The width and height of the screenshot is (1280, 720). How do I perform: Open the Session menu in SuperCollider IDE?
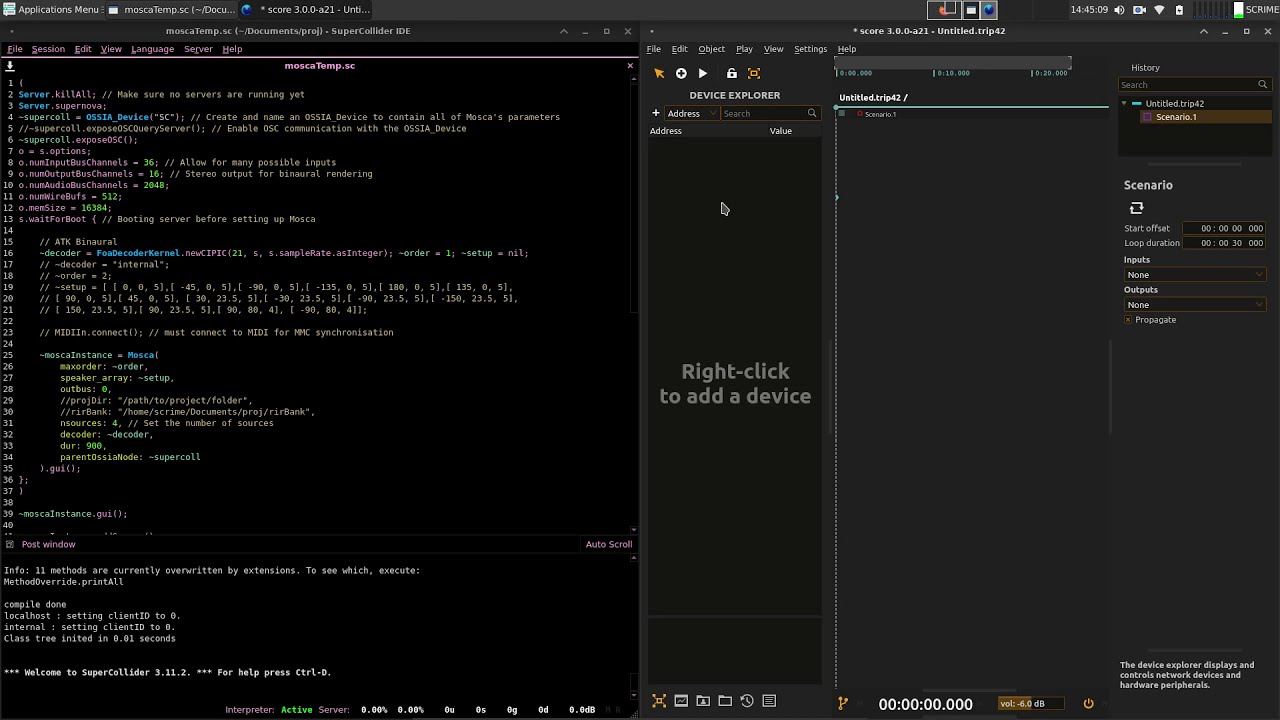tap(48, 49)
